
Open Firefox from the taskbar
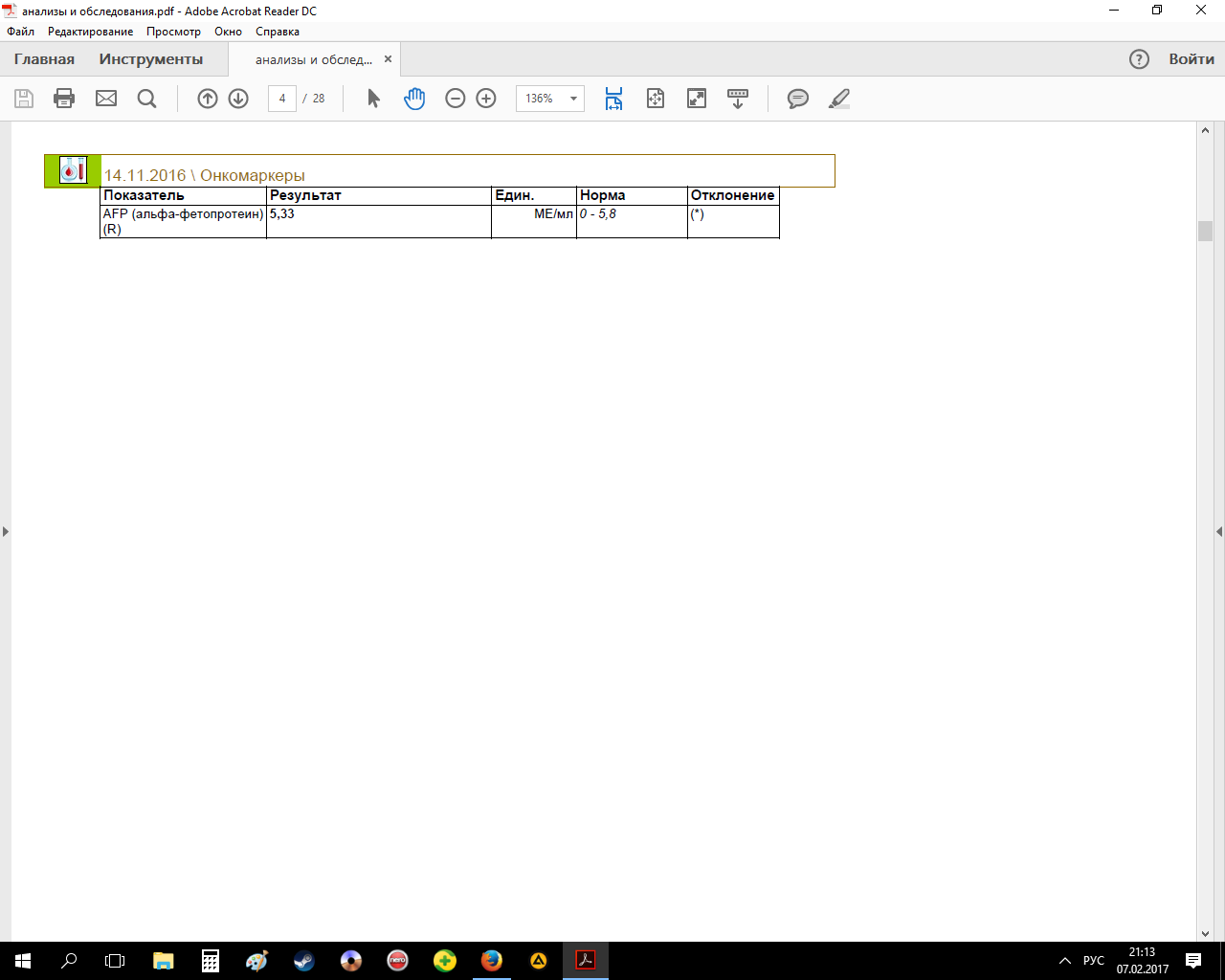(492, 961)
